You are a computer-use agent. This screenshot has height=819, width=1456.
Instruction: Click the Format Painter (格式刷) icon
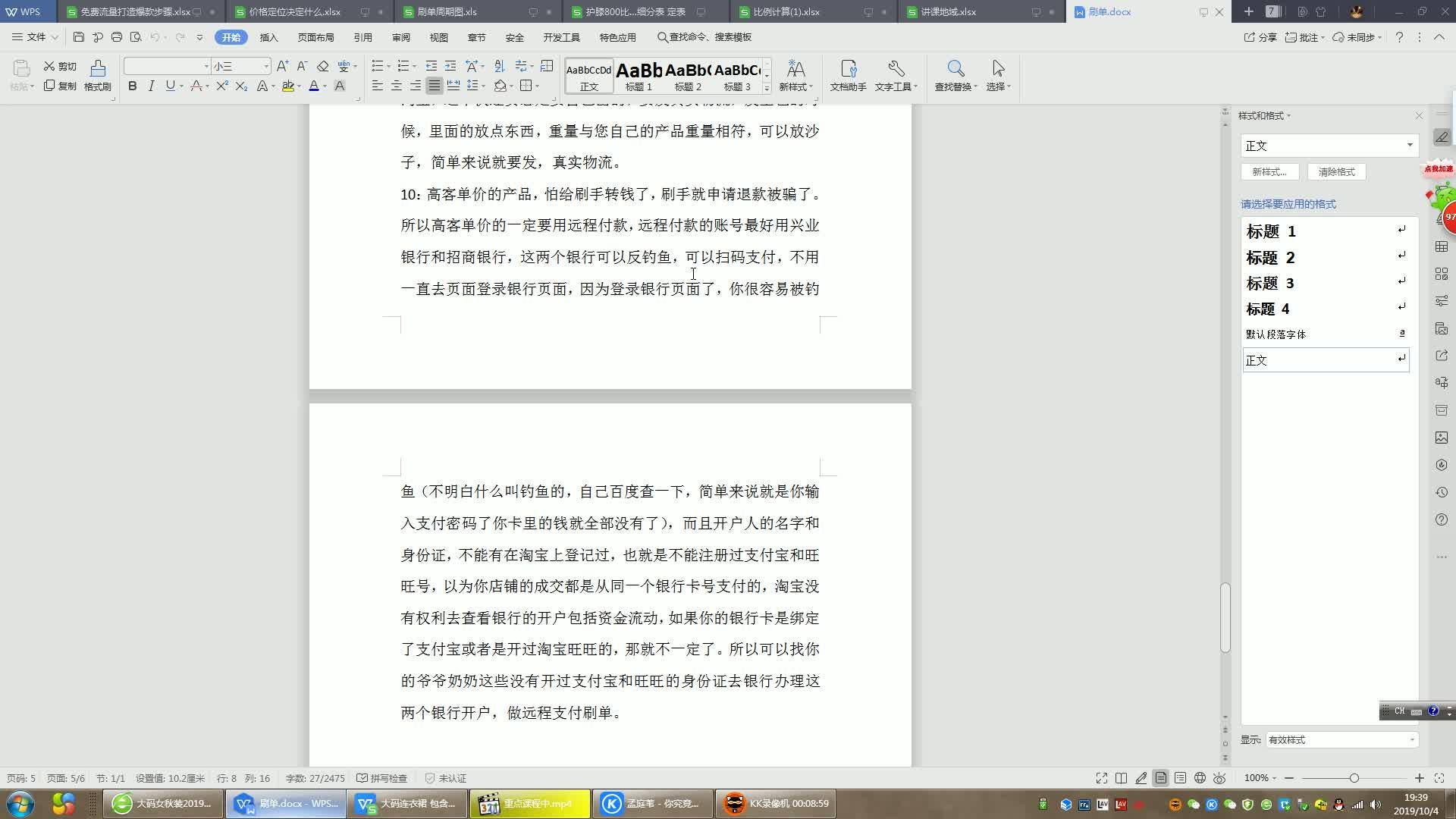tap(97, 75)
